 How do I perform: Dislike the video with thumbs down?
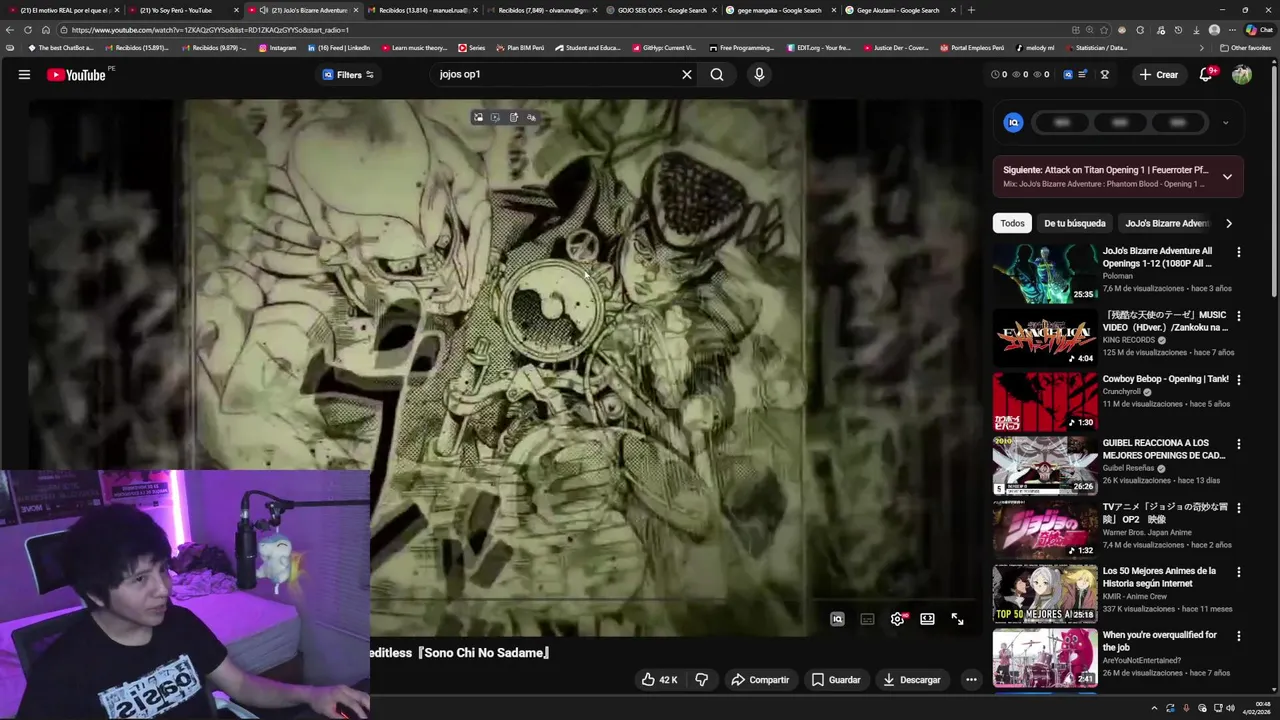point(701,679)
